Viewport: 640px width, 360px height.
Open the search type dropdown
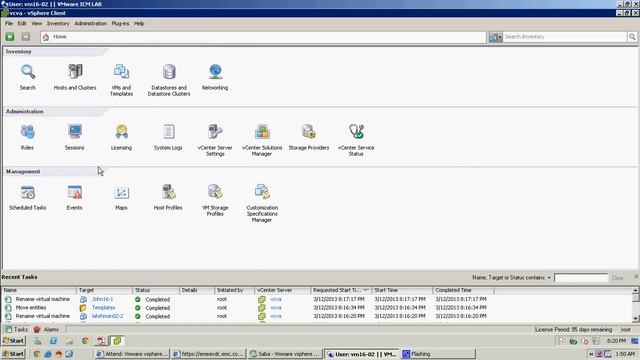pyautogui.click(x=495, y=37)
